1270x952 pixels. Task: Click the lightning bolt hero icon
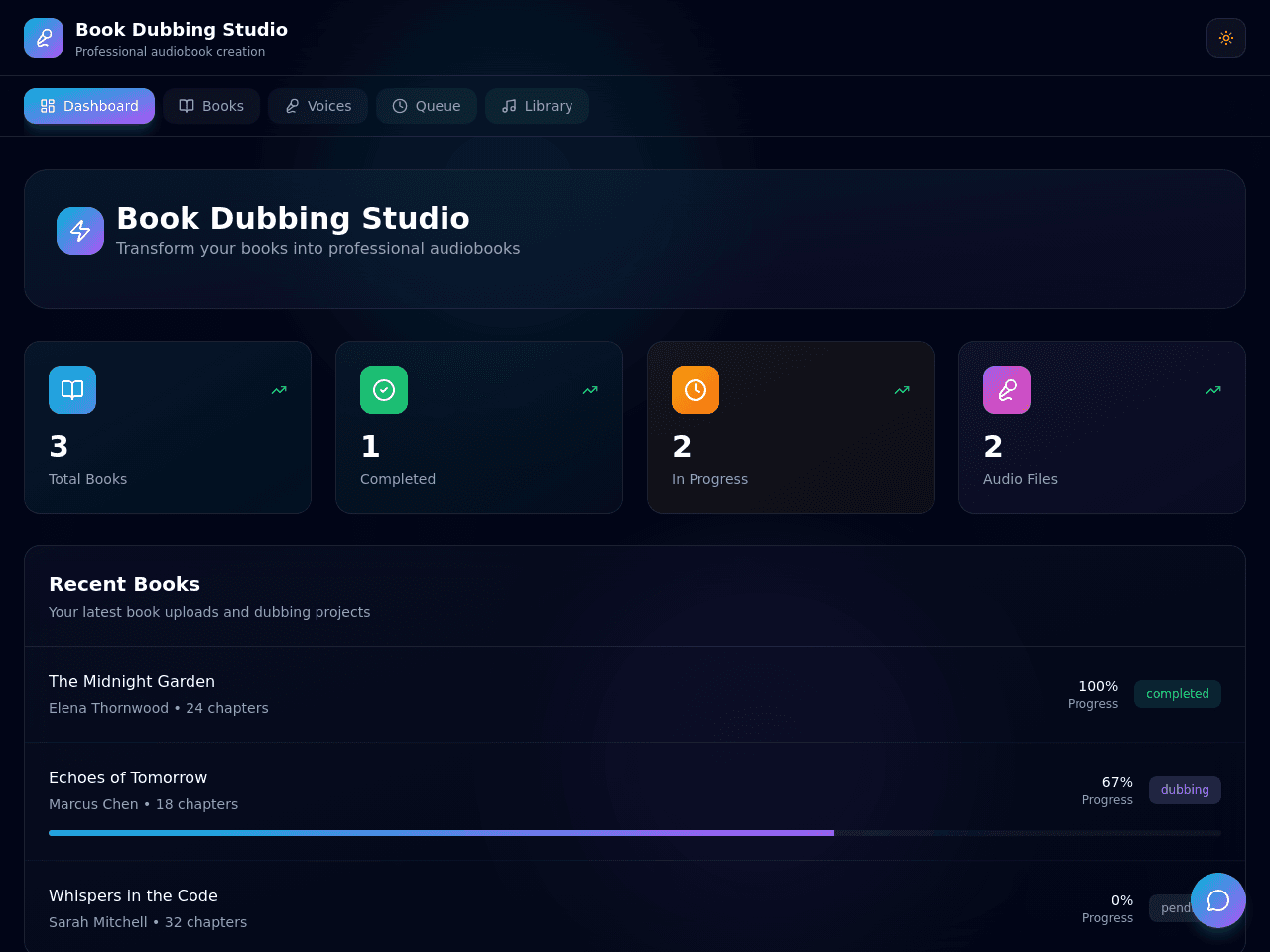point(80,231)
